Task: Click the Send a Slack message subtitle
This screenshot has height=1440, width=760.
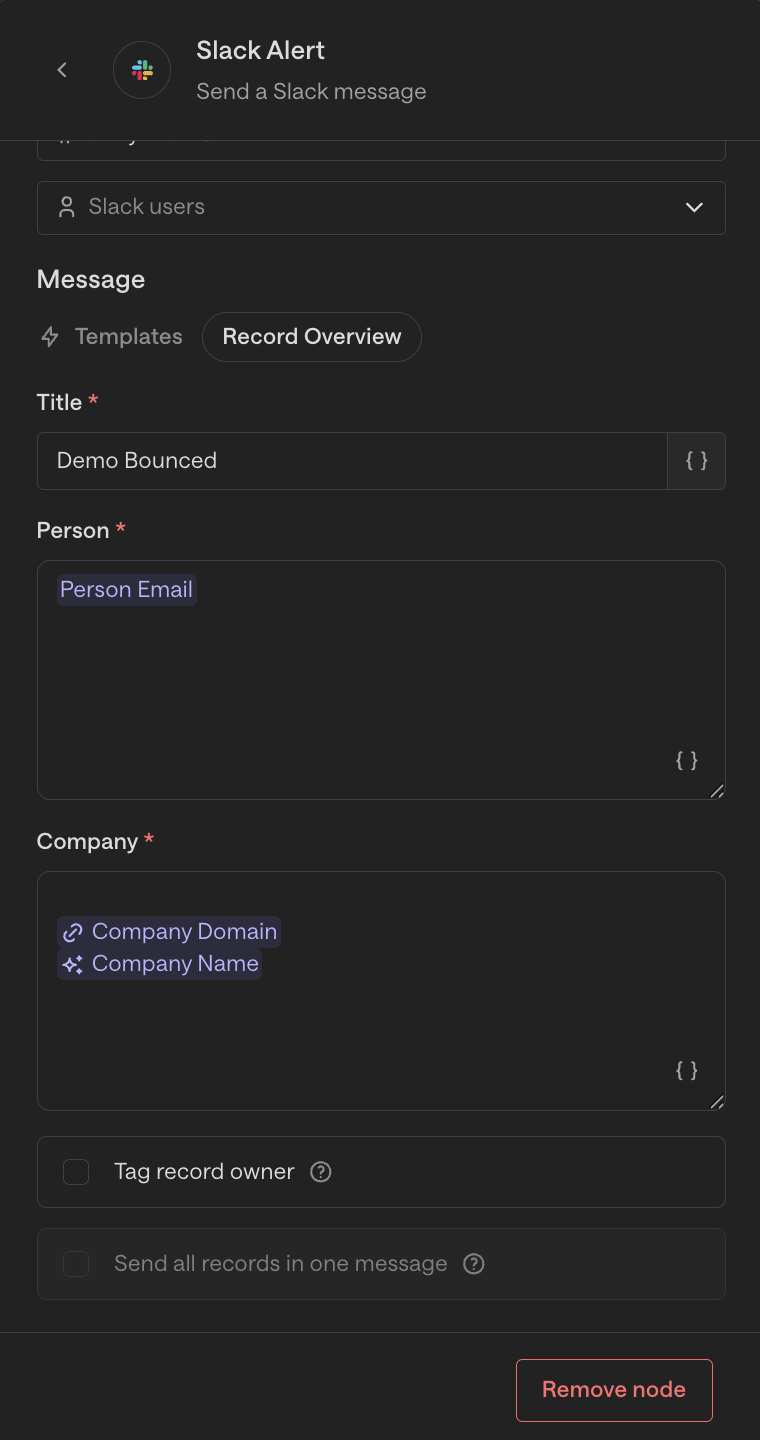Action: [x=311, y=92]
